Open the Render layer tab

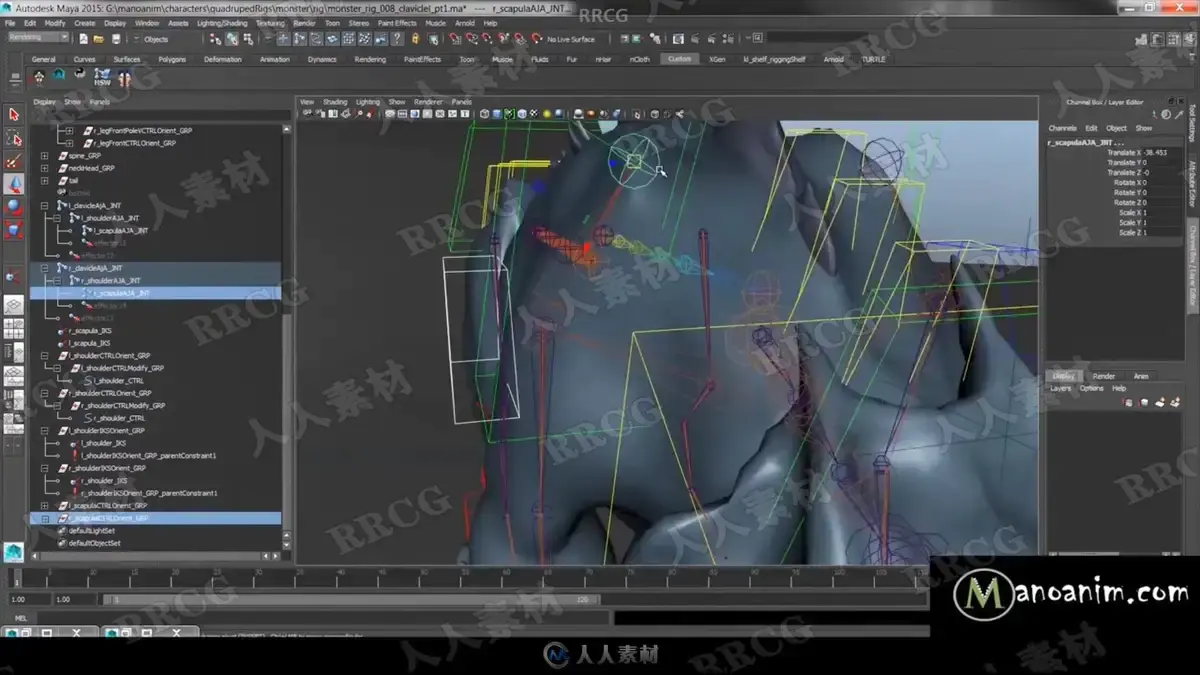[x=1104, y=376]
